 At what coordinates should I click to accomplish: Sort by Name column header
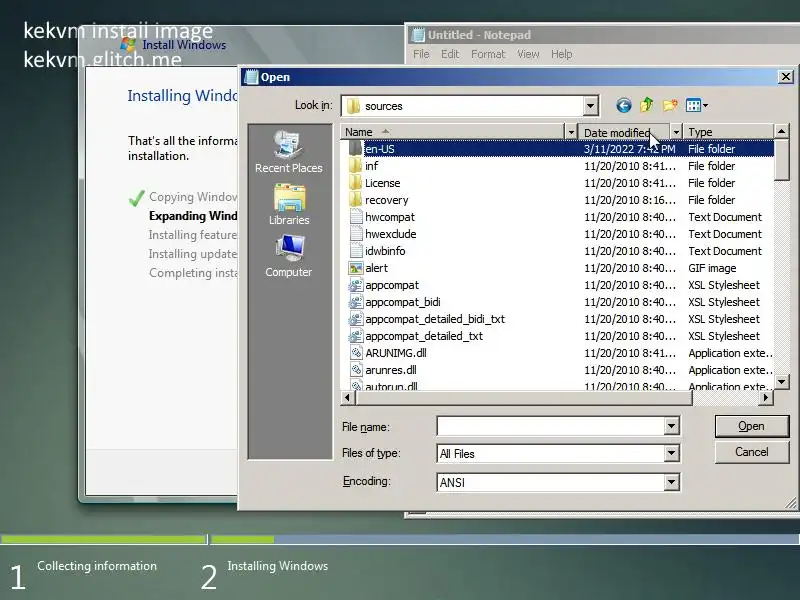453,132
